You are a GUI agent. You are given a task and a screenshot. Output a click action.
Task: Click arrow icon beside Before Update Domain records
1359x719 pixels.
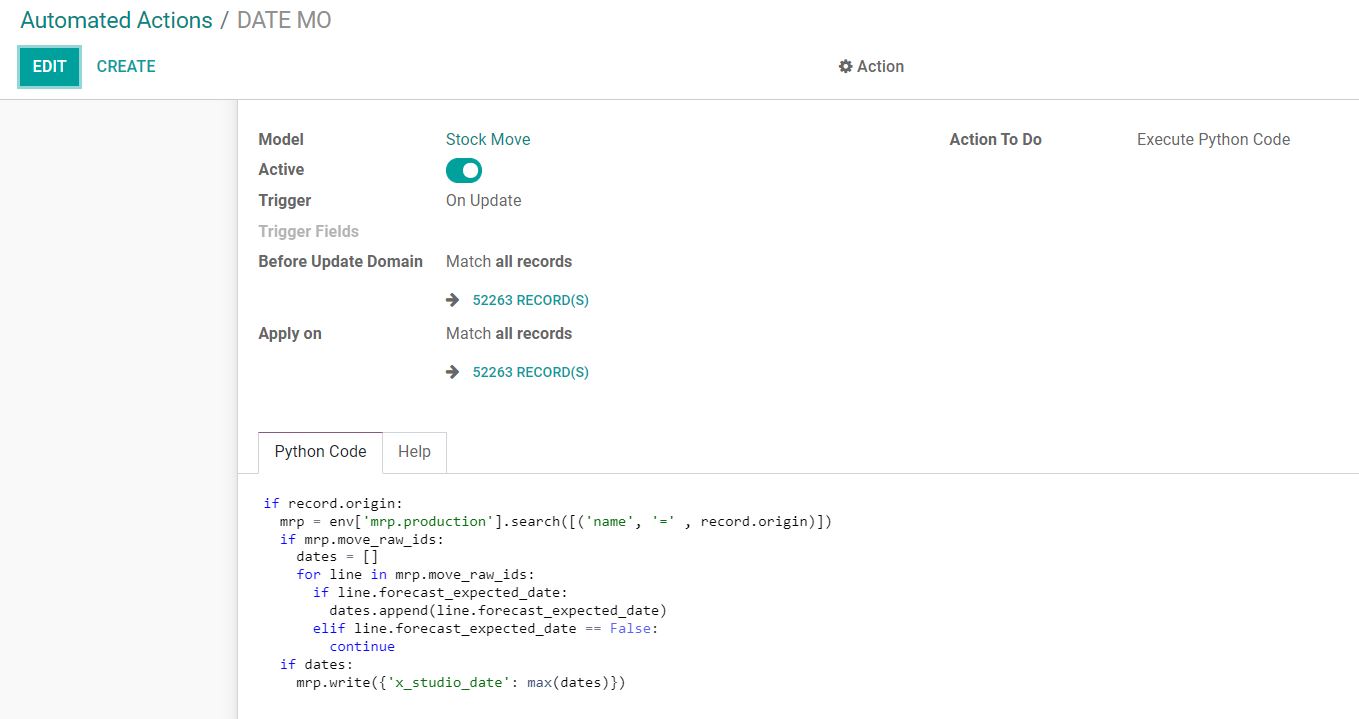coord(452,300)
